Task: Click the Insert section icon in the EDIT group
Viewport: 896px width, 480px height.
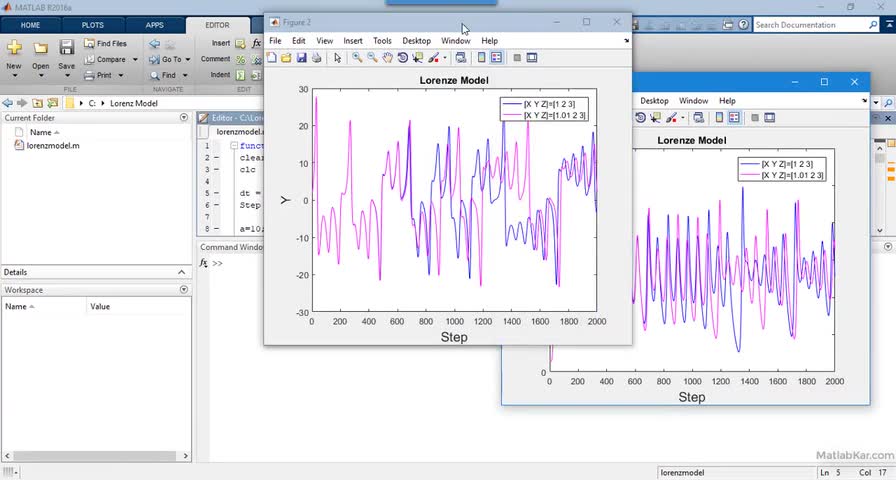Action: (240, 43)
